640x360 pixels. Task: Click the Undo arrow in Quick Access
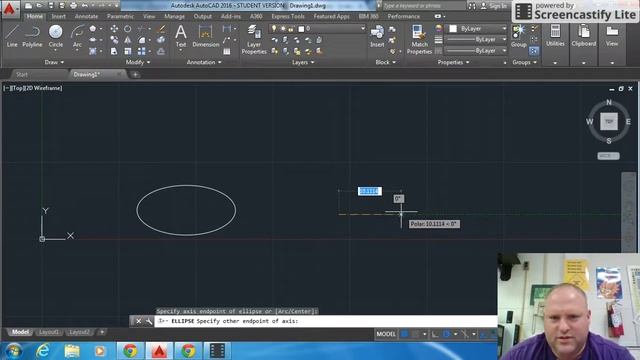(x=85, y=6)
